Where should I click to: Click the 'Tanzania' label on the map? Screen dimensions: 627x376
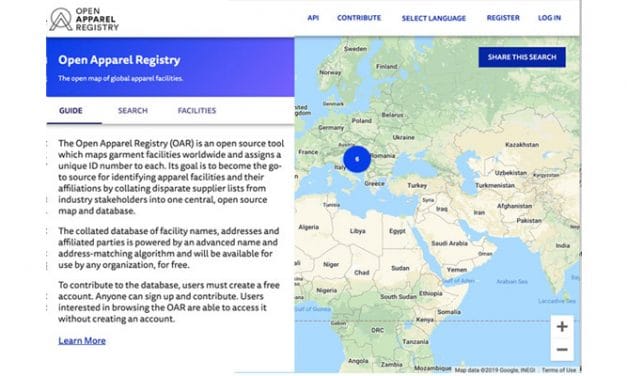point(415,342)
